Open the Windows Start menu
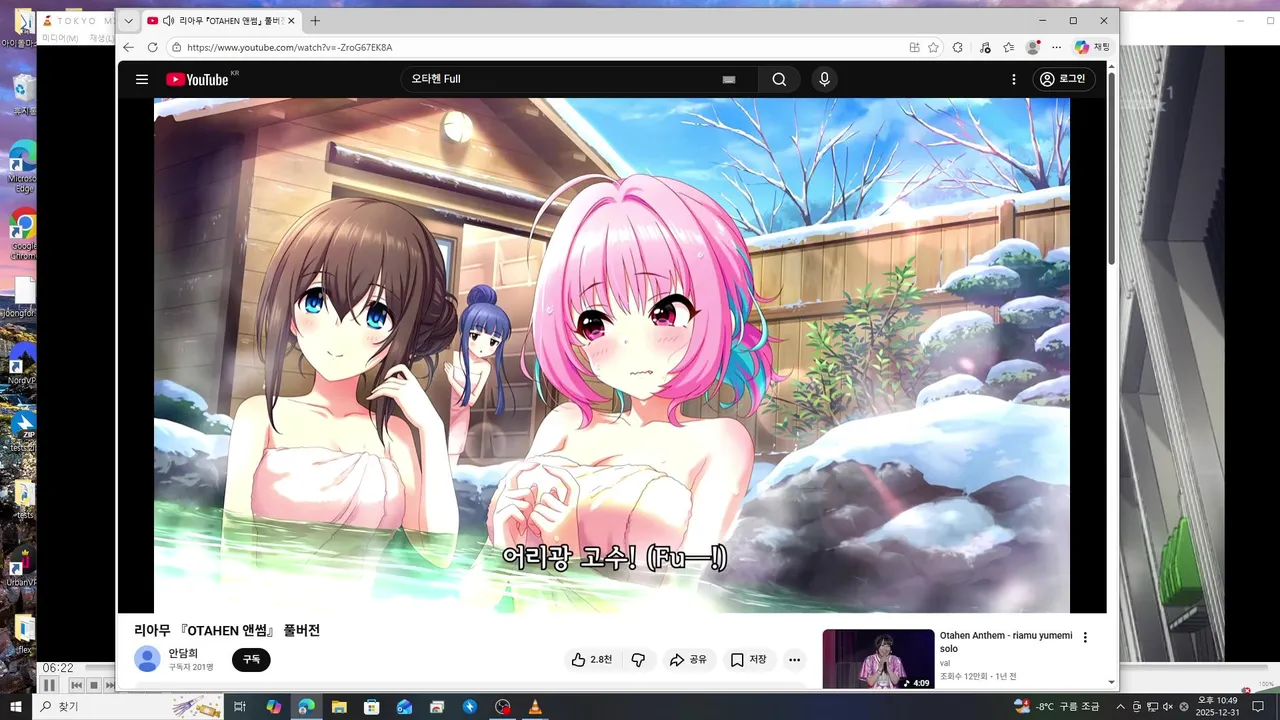 pos(16,706)
